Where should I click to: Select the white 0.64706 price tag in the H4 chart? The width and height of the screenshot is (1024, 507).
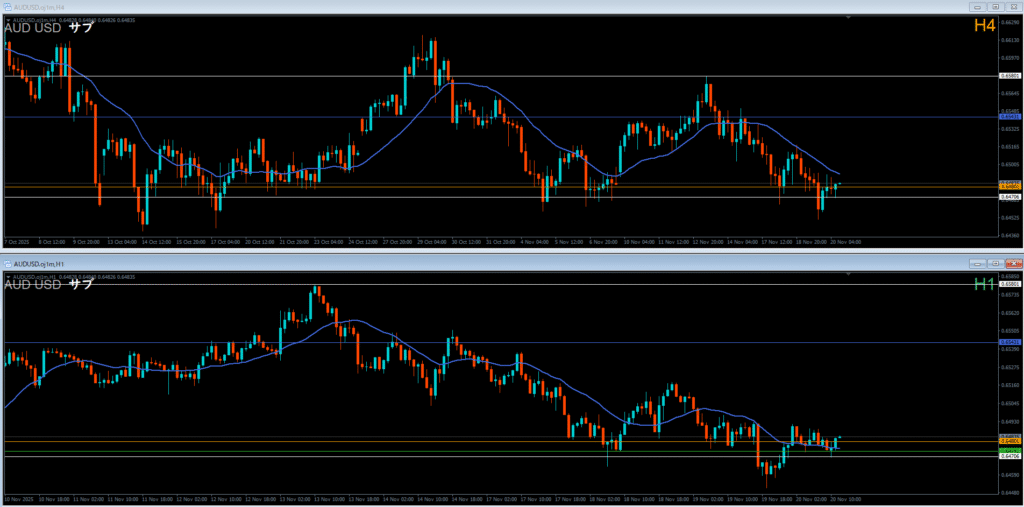[x=1010, y=196]
